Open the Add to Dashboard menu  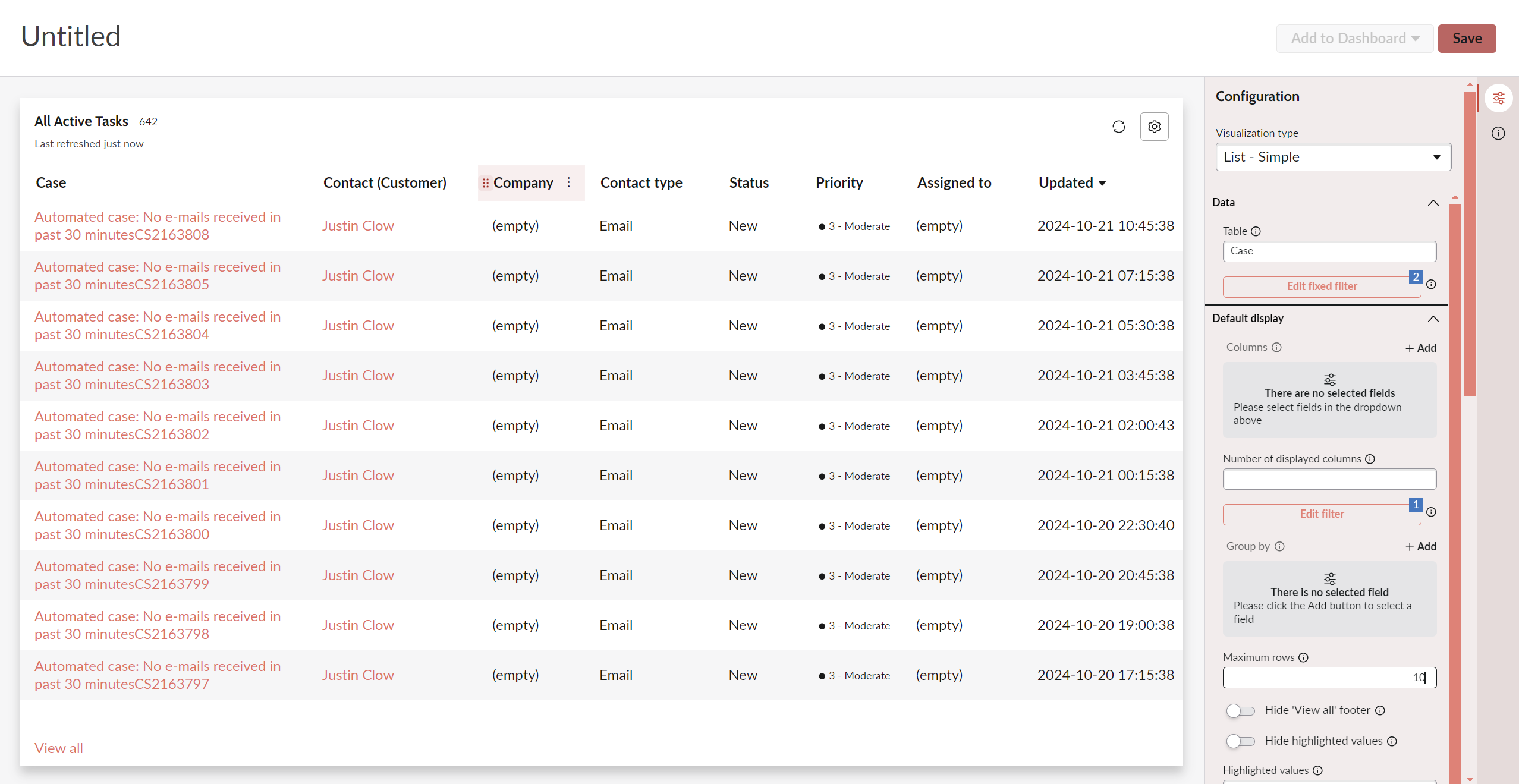(x=1354, y=38)
